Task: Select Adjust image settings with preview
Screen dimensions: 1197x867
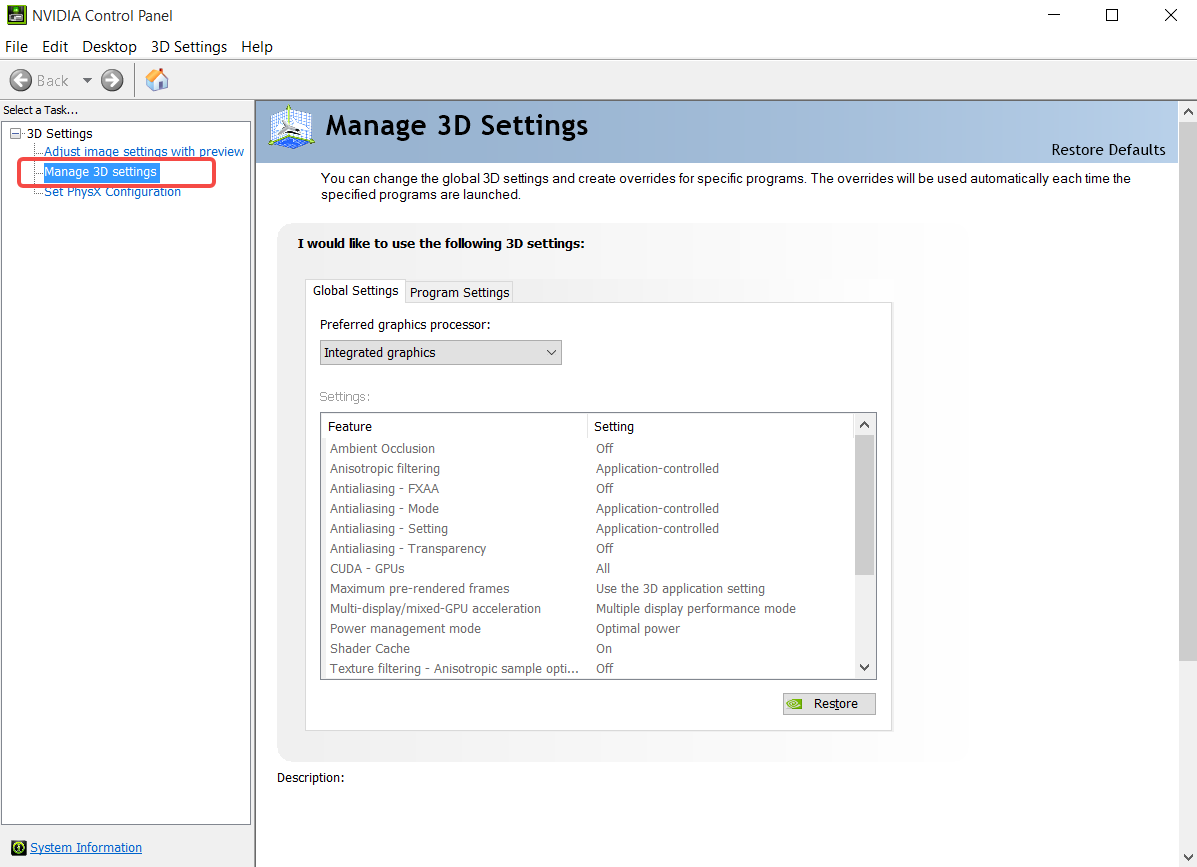Action: [143, 151]
